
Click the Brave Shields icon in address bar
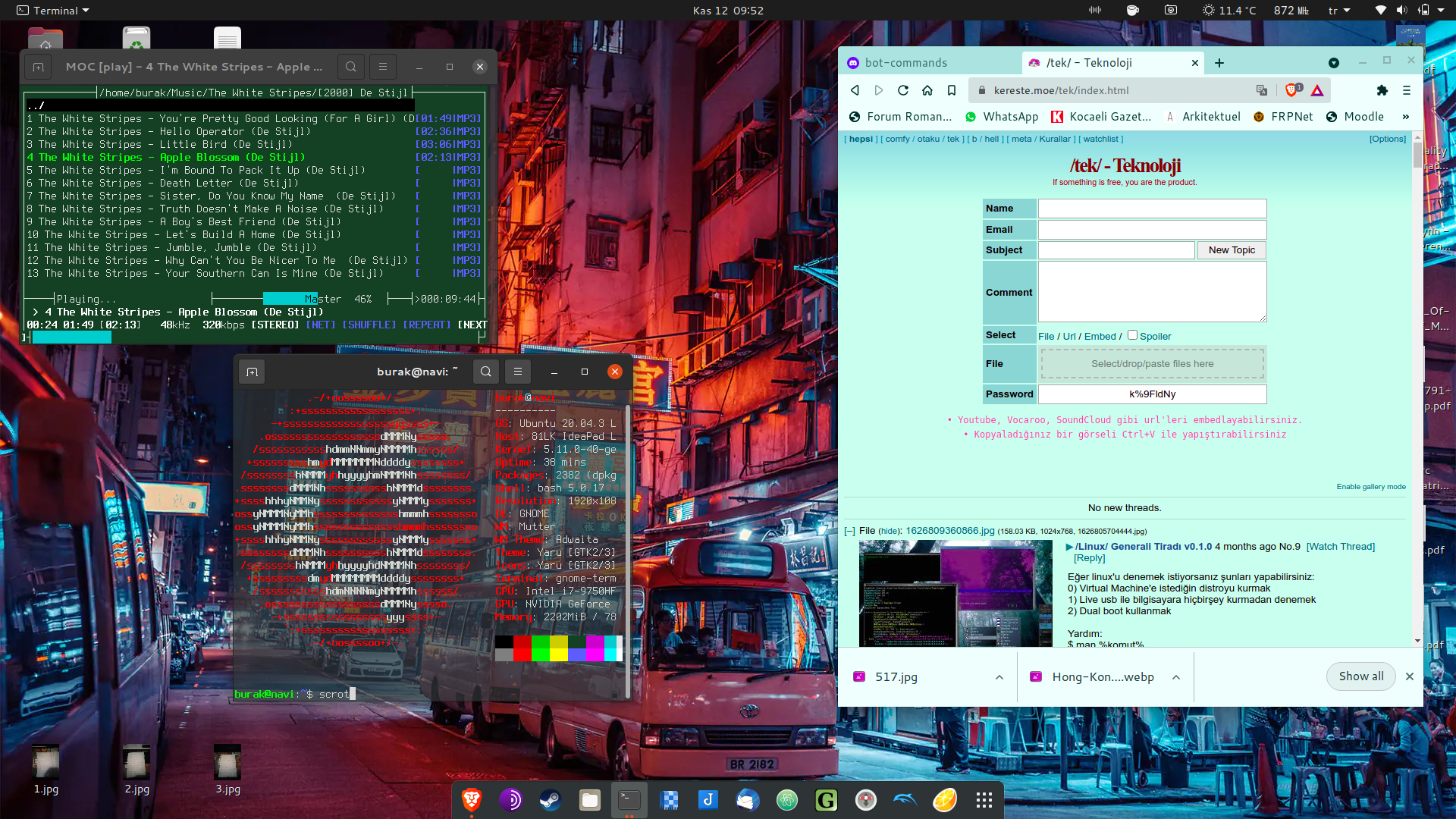pos(1292,90)
